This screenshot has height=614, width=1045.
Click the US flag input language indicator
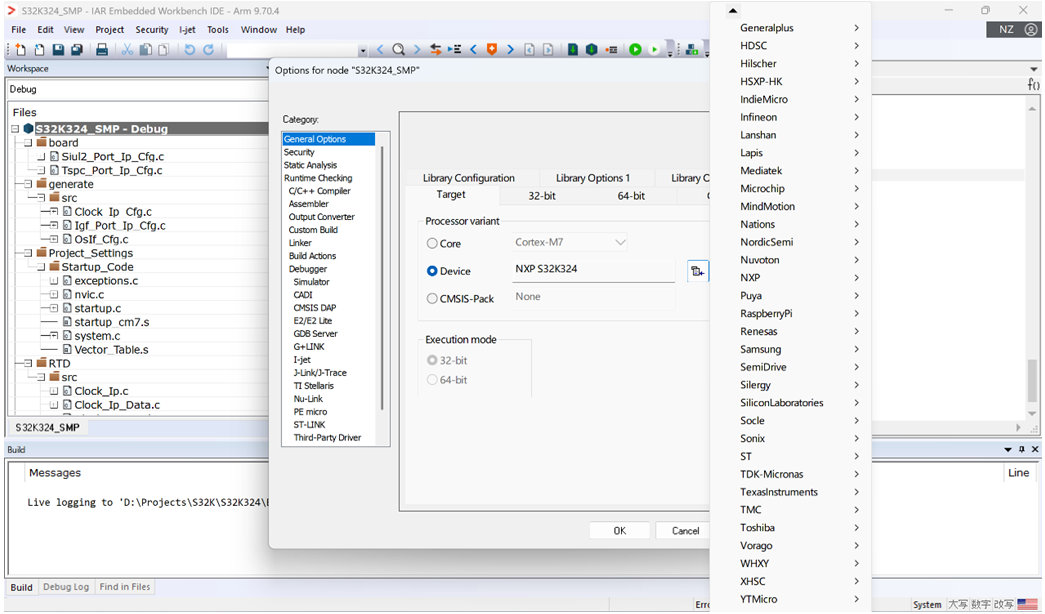pos(1027,604)
